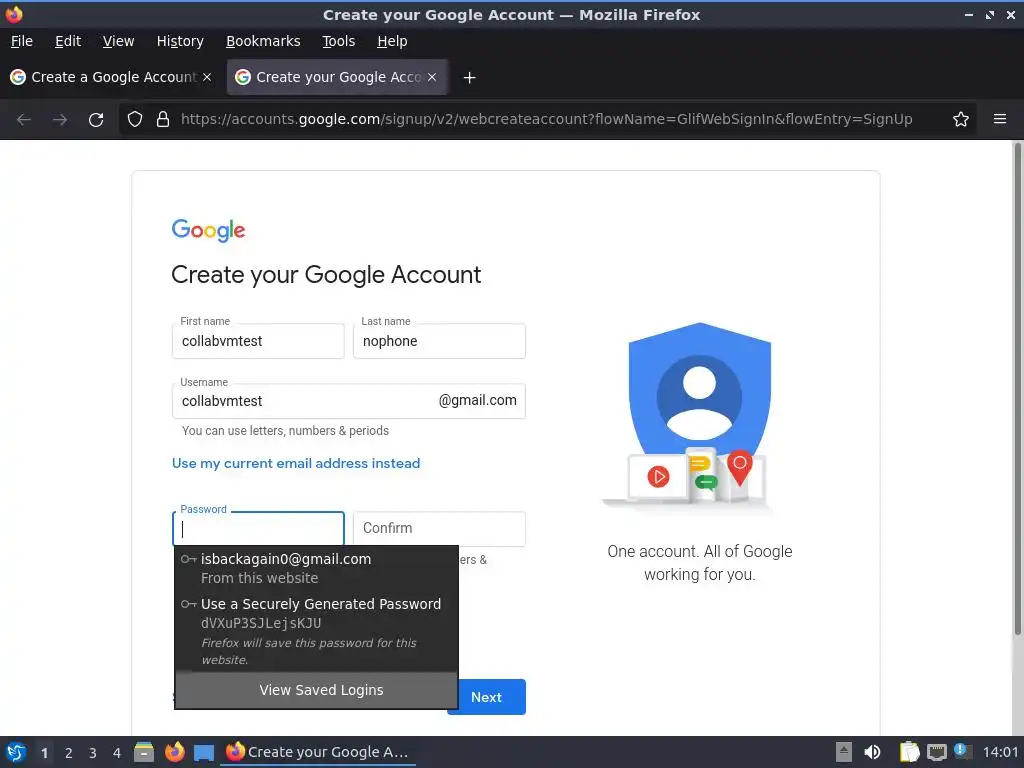Click the '@gmail.com' suffix text

[x=477, y=400]
